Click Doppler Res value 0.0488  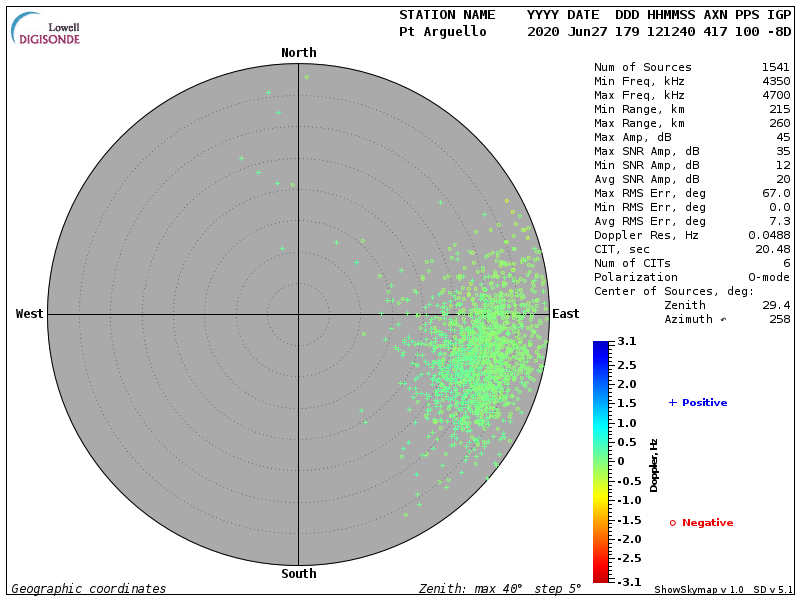click(769, 235)
